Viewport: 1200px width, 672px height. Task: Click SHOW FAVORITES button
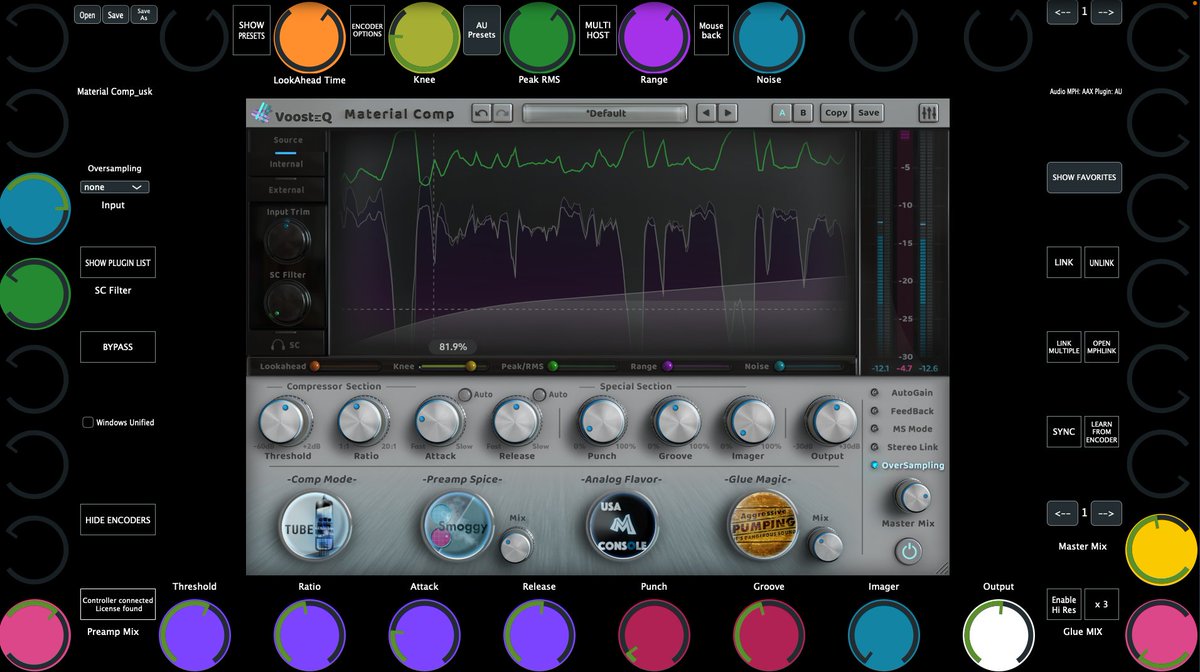[1084, 177]
